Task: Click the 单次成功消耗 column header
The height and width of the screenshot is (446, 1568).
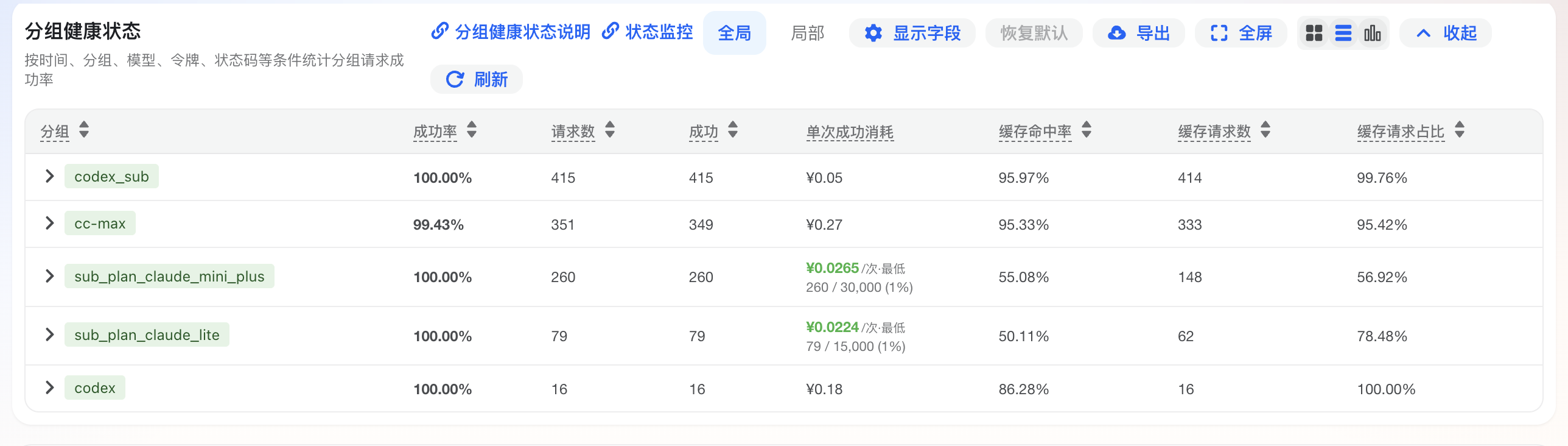Action: 850,132
